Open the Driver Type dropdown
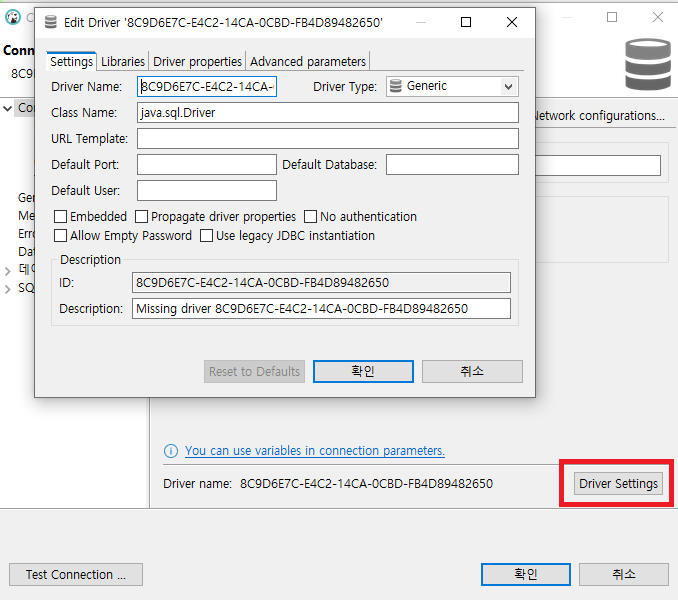The width and height of the screenshot is (678, 600). pos(452,86)
